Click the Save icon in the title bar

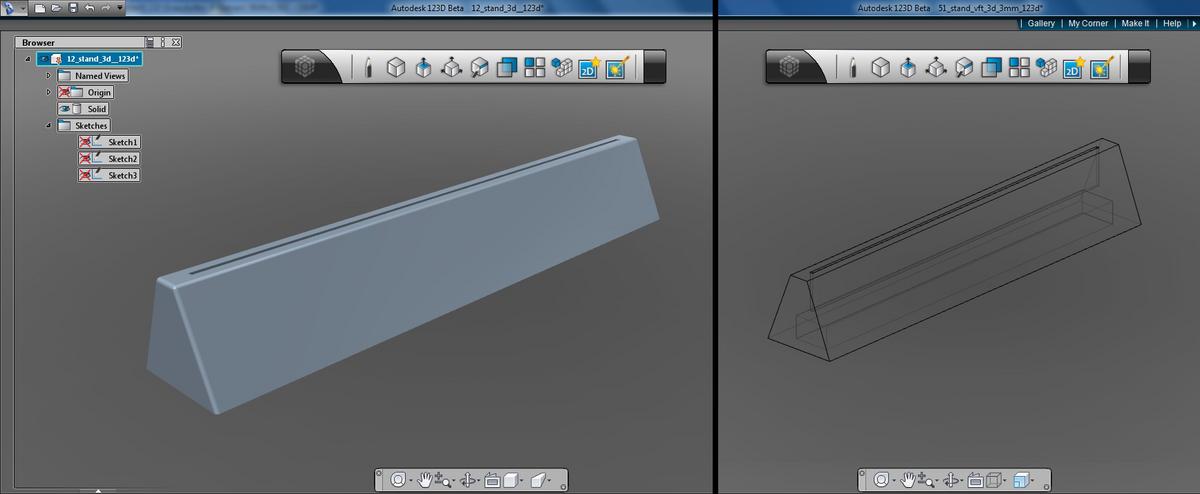tap(73, 8)
